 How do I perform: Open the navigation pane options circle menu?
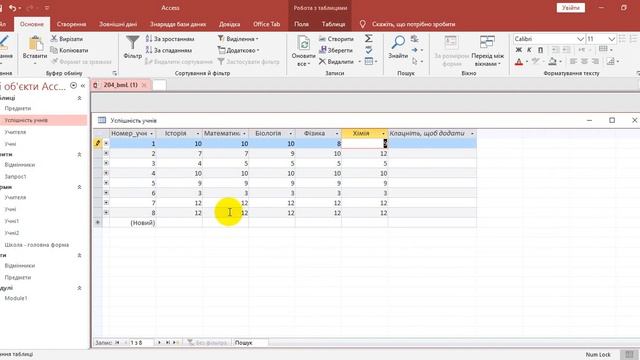click(x=73, y=86)
